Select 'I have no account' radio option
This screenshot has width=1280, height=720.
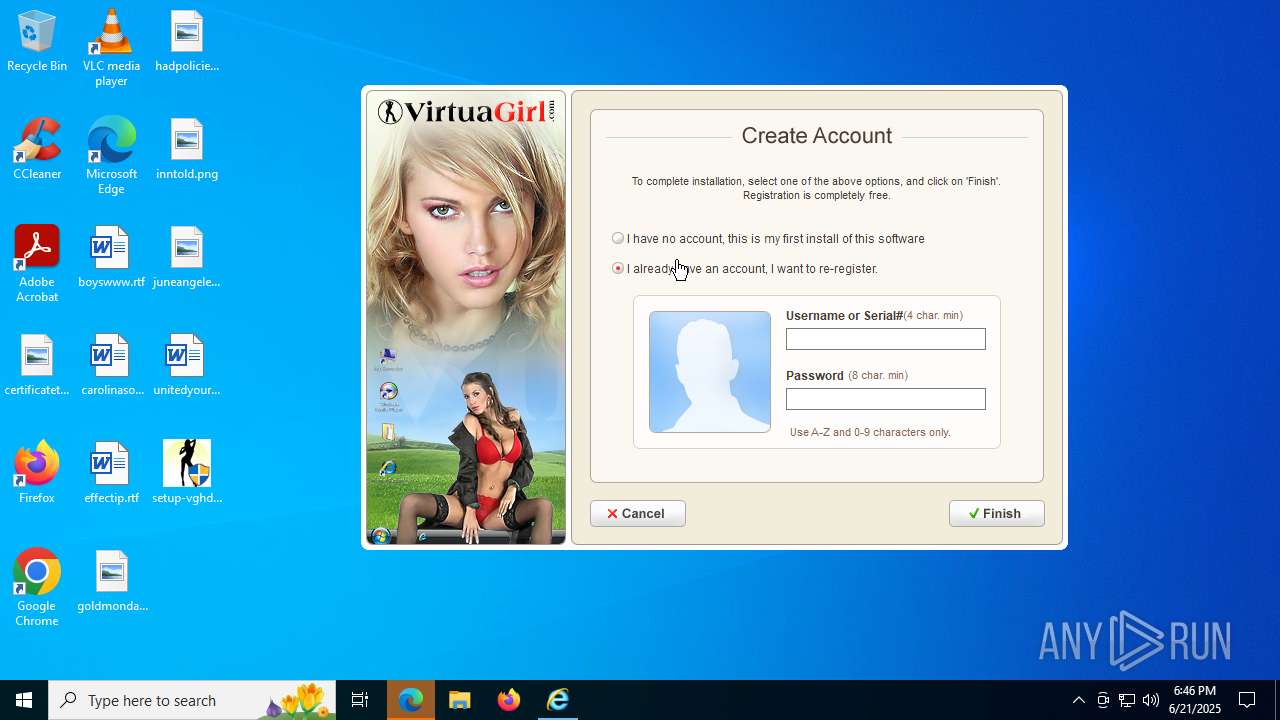(618, 238)
